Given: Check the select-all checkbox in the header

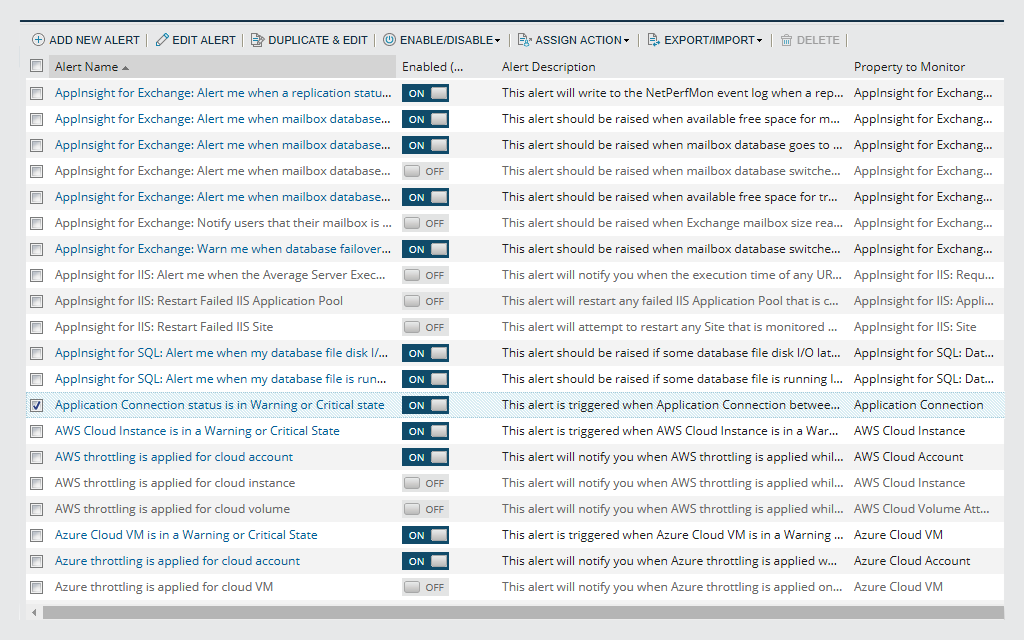Looking at the screenshot, I should [37, 66].
